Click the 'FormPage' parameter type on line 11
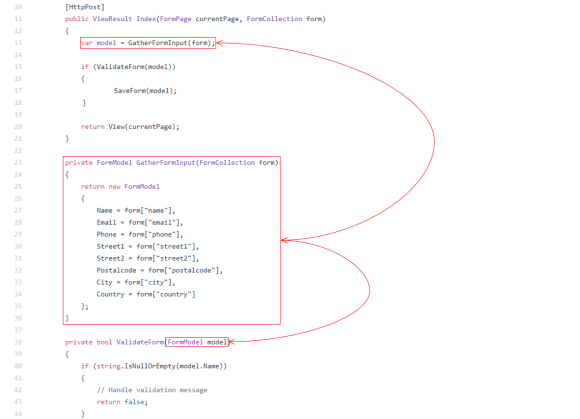The image size is (580, 419). 175,19
